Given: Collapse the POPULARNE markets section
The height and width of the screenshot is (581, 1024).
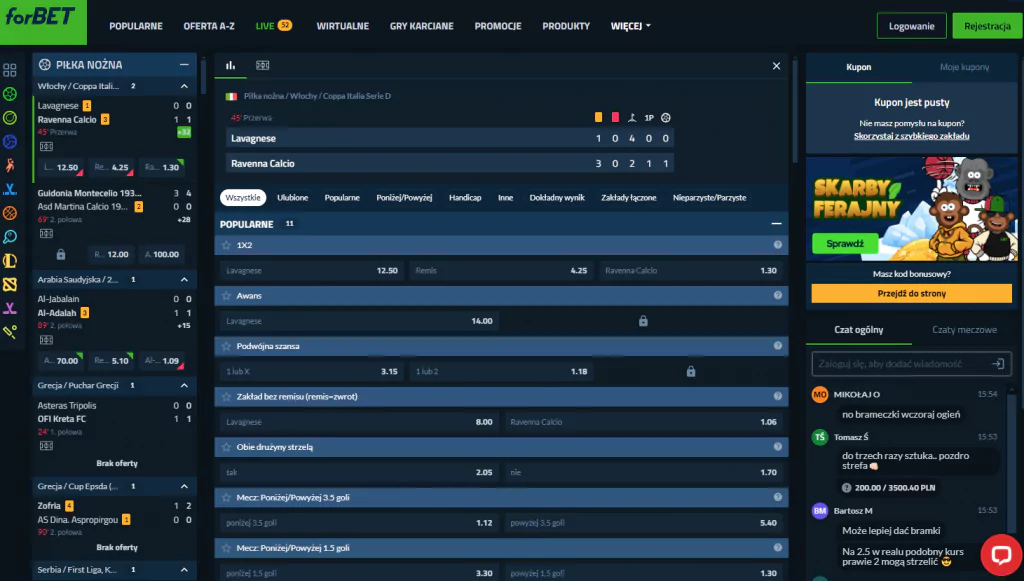Looking at the screenshot, I should pyautogui.click(x=776, y=224).
